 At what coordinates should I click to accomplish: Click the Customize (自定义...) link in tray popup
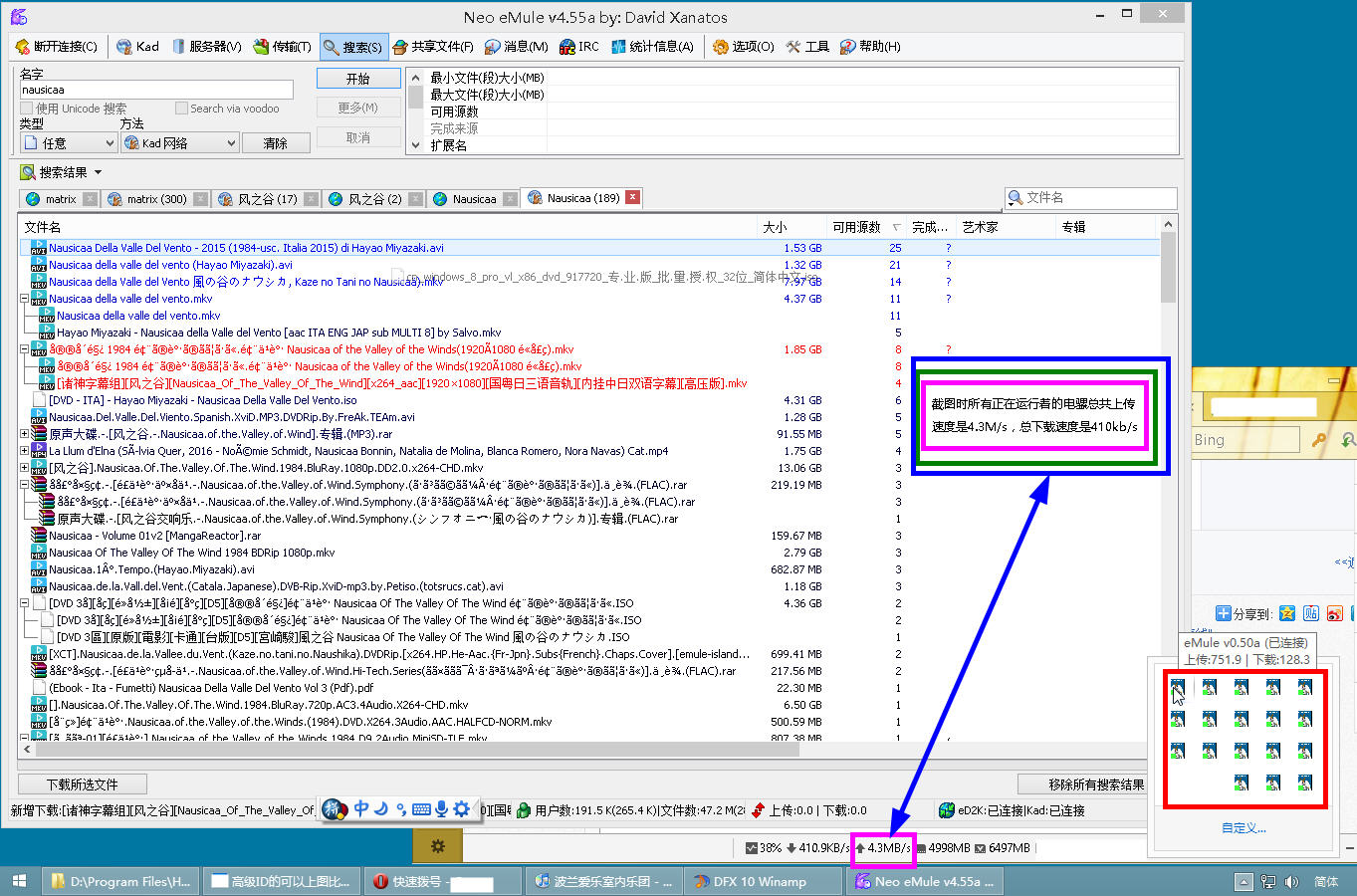(1244, 828)
